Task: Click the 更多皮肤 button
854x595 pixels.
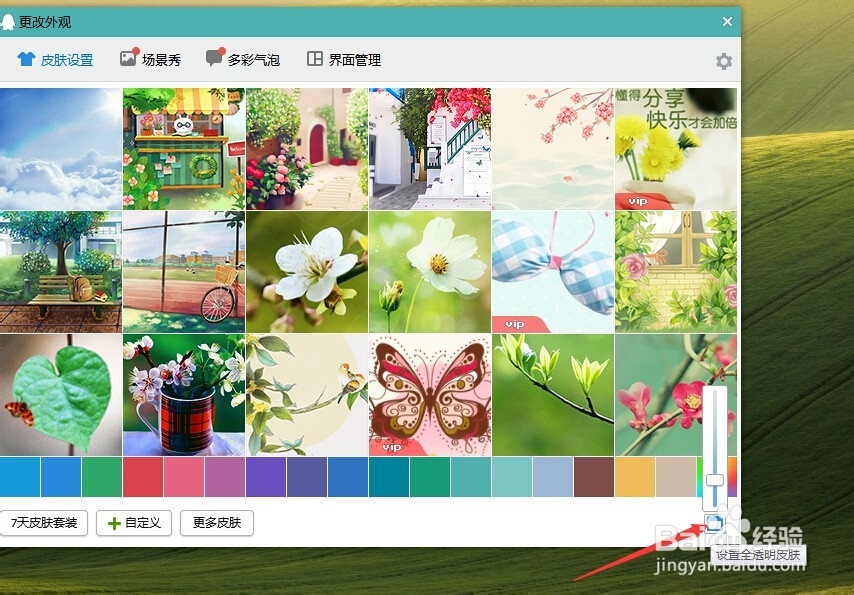Action: pyautogui.click(x=216, y=523)
